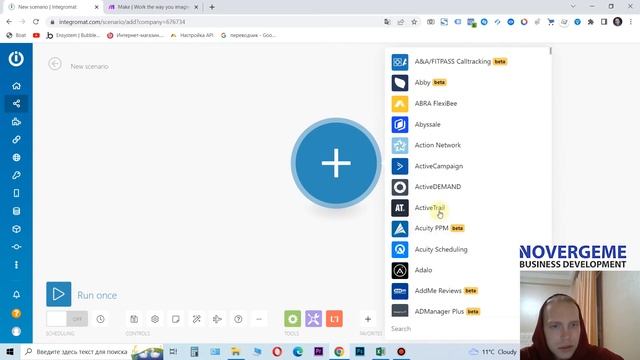The height and width of the screenshot is (360, 640).
Task: Click the big plus module circle
Action: coord(336,163)
